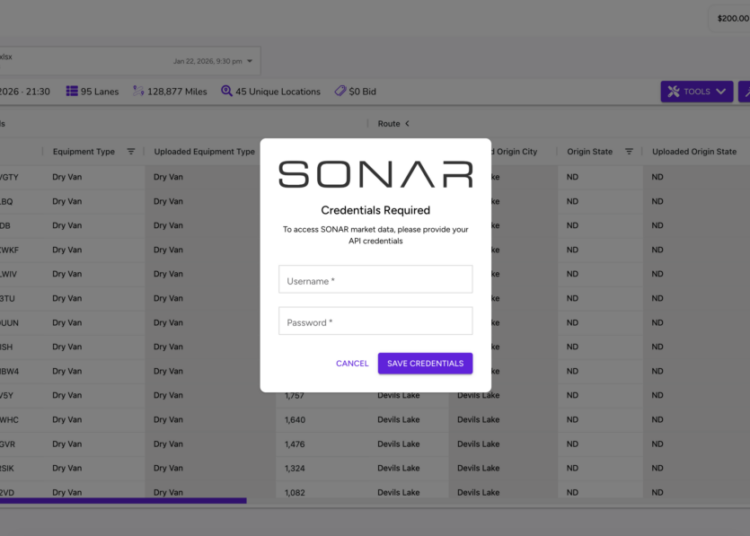Screen dimensions: 750x536
Task: Click the wrench icon in Tools button
Action: point(673,91)
